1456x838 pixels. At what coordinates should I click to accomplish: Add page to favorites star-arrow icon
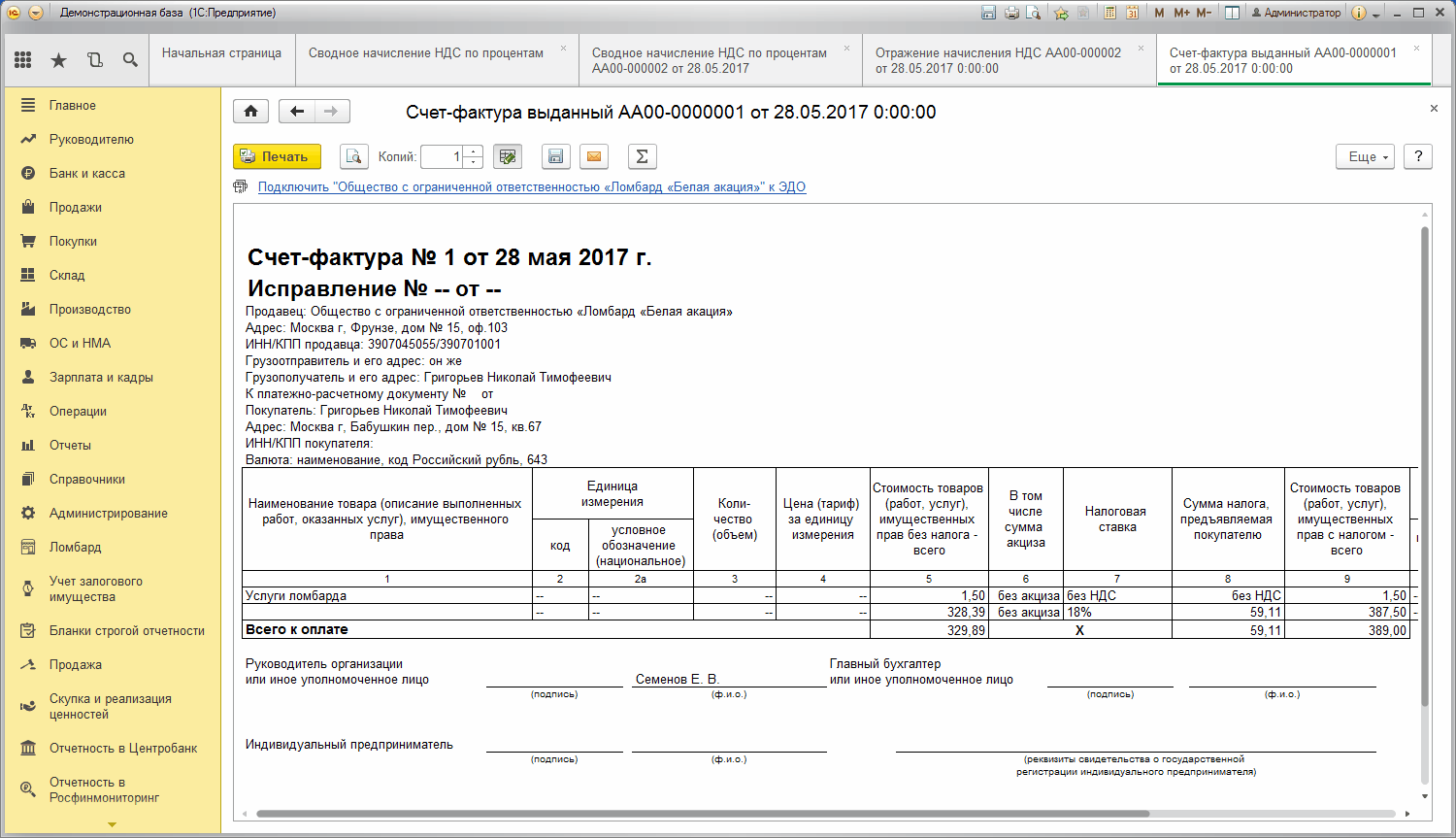[x=1061, y=13]
